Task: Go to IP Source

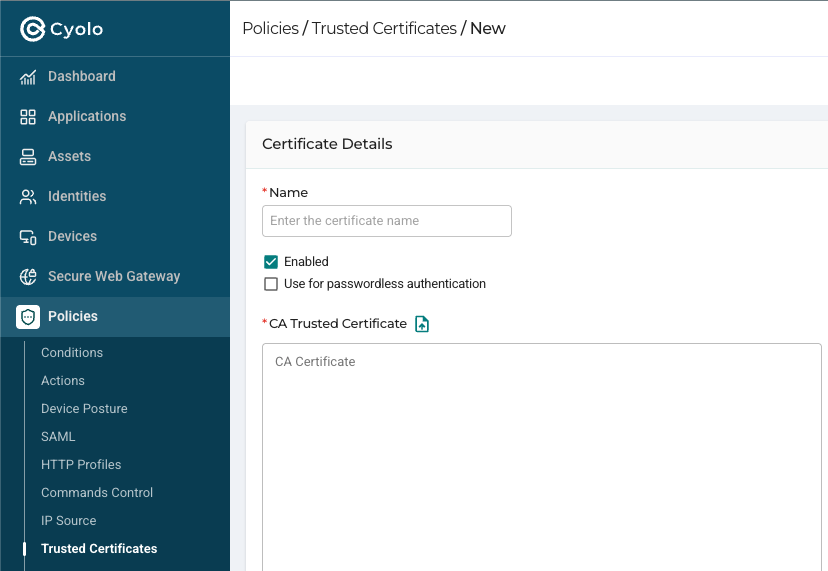Action: point(69,520)
